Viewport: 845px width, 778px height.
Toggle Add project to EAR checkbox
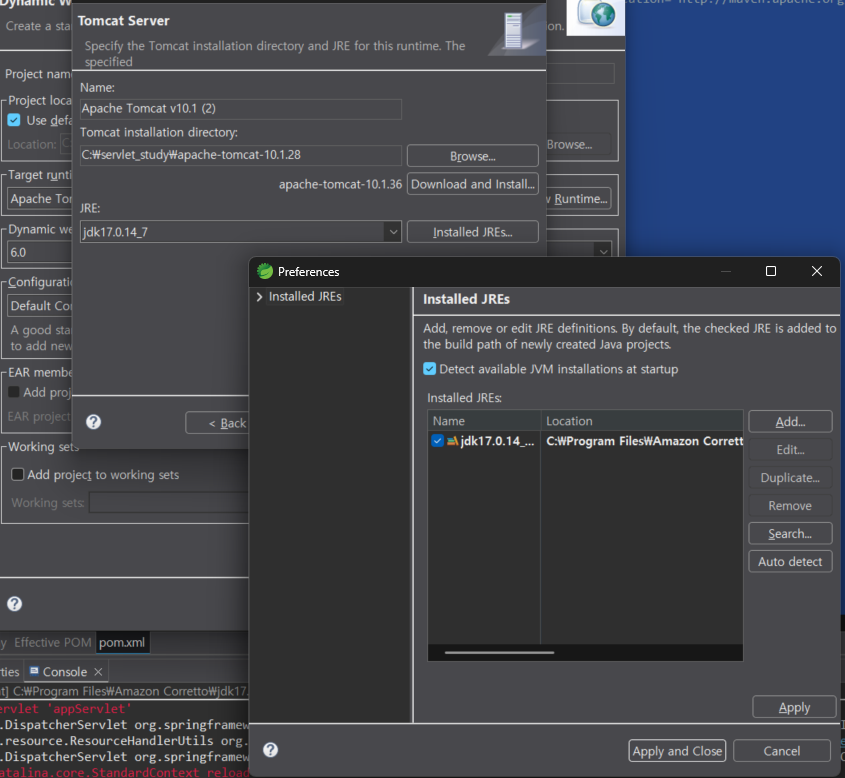point(14,392)
